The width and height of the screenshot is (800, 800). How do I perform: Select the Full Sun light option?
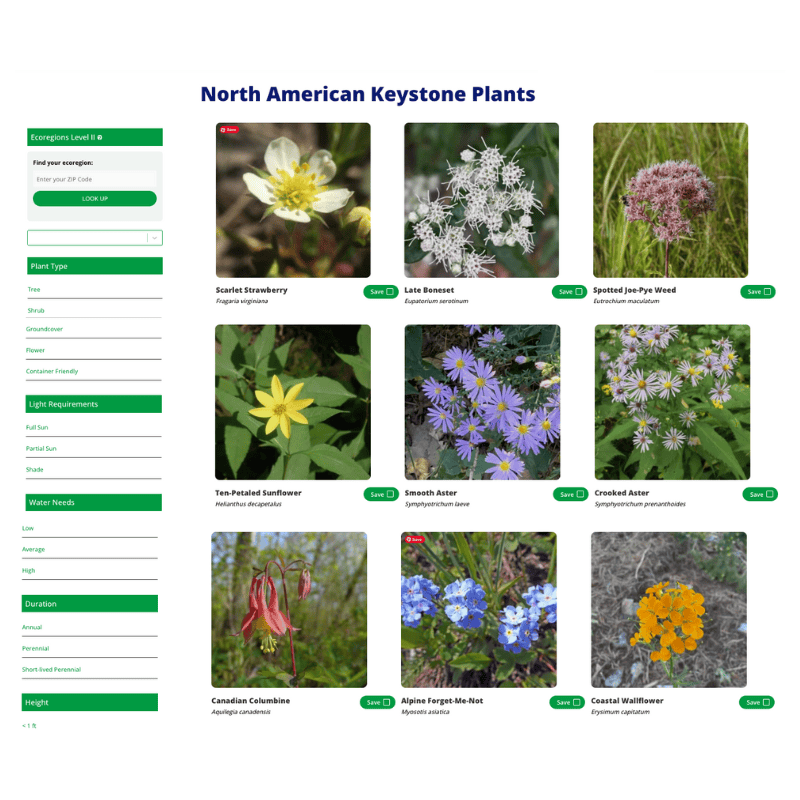(x=37, y=427)
